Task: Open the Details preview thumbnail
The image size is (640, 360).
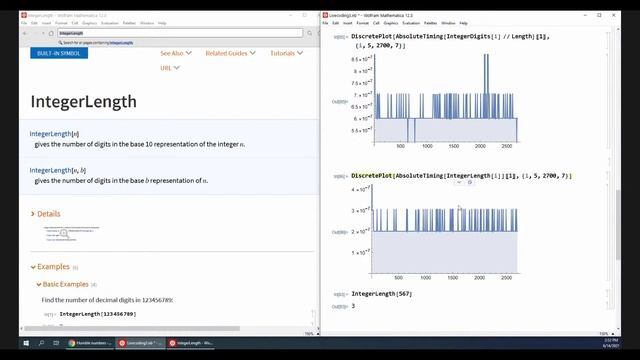Action: [x=71, y=233]
